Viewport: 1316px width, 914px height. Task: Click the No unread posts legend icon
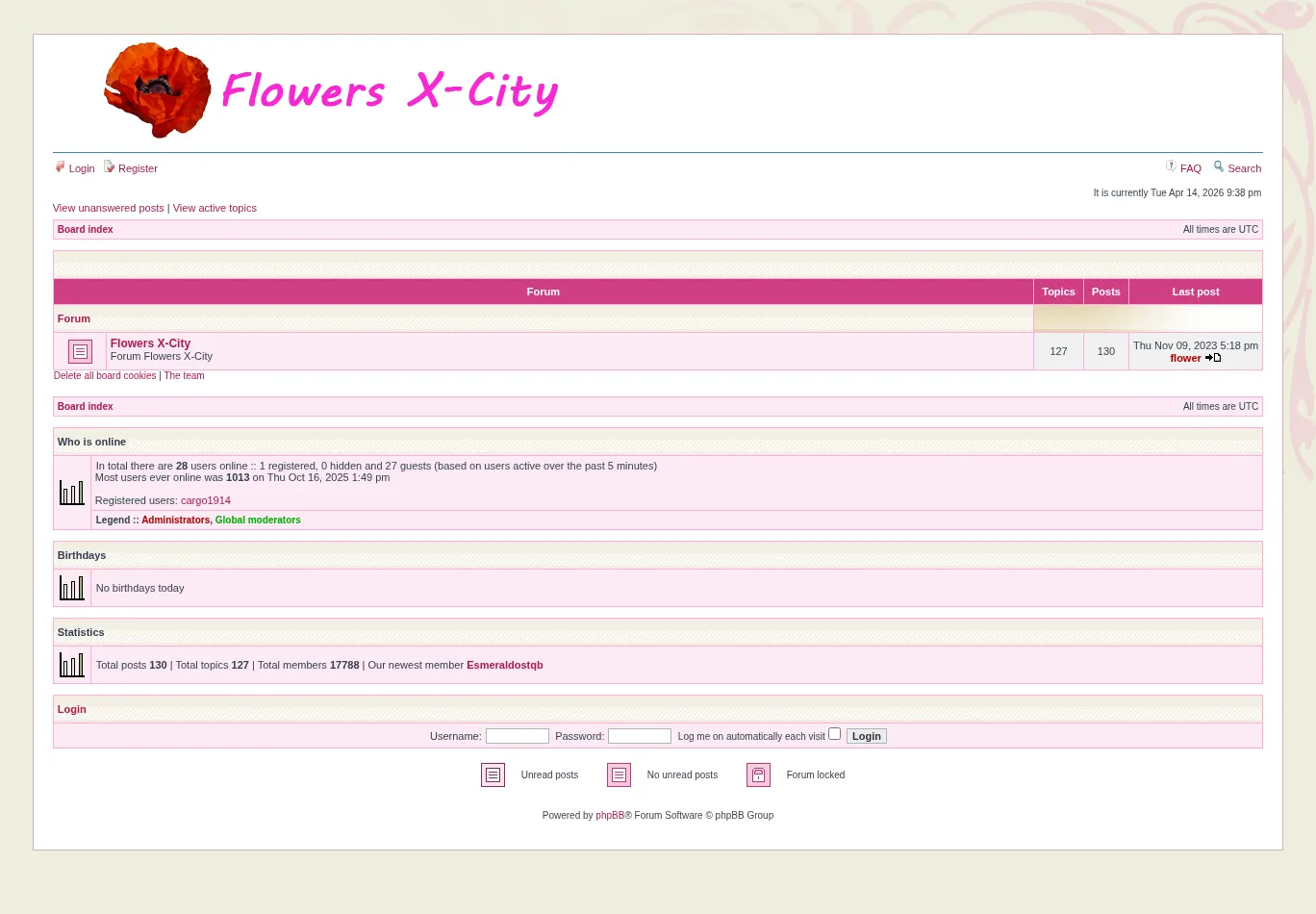pyautogui.click(x=619, y=774)
